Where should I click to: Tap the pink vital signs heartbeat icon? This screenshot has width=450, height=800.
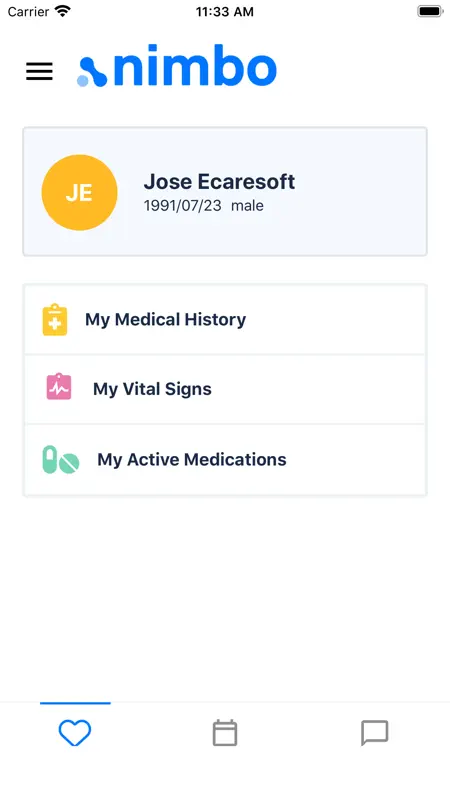click(59, 386)
